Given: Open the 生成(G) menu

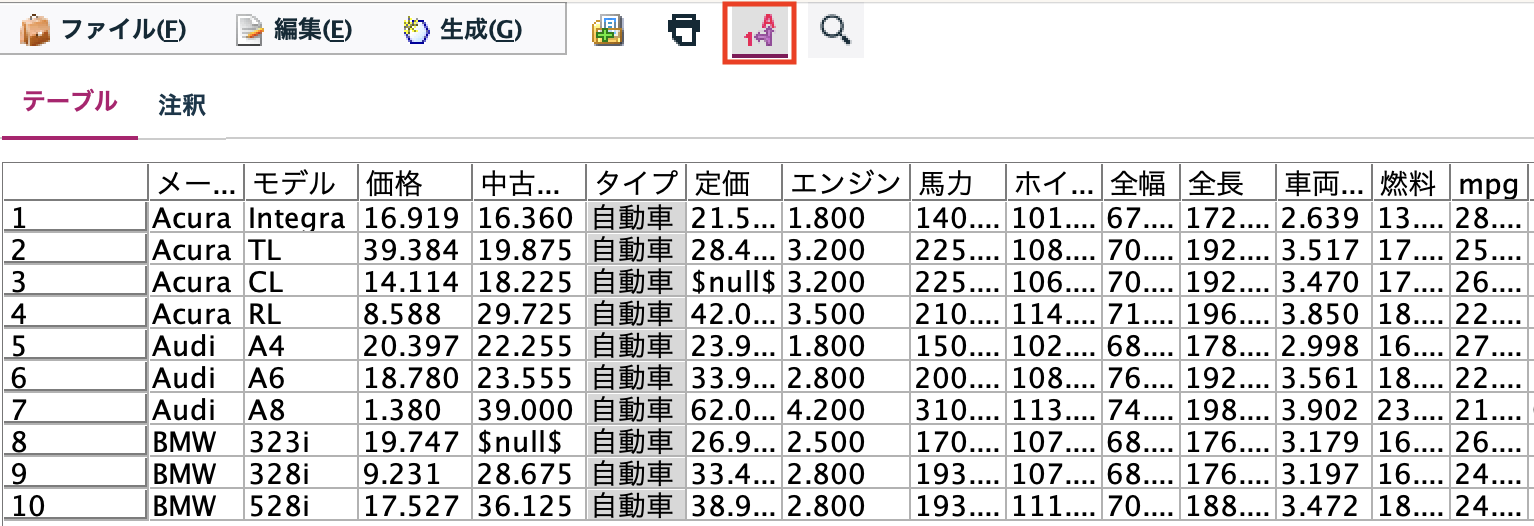Looking at the screenshot, I should tap(462, 30).
